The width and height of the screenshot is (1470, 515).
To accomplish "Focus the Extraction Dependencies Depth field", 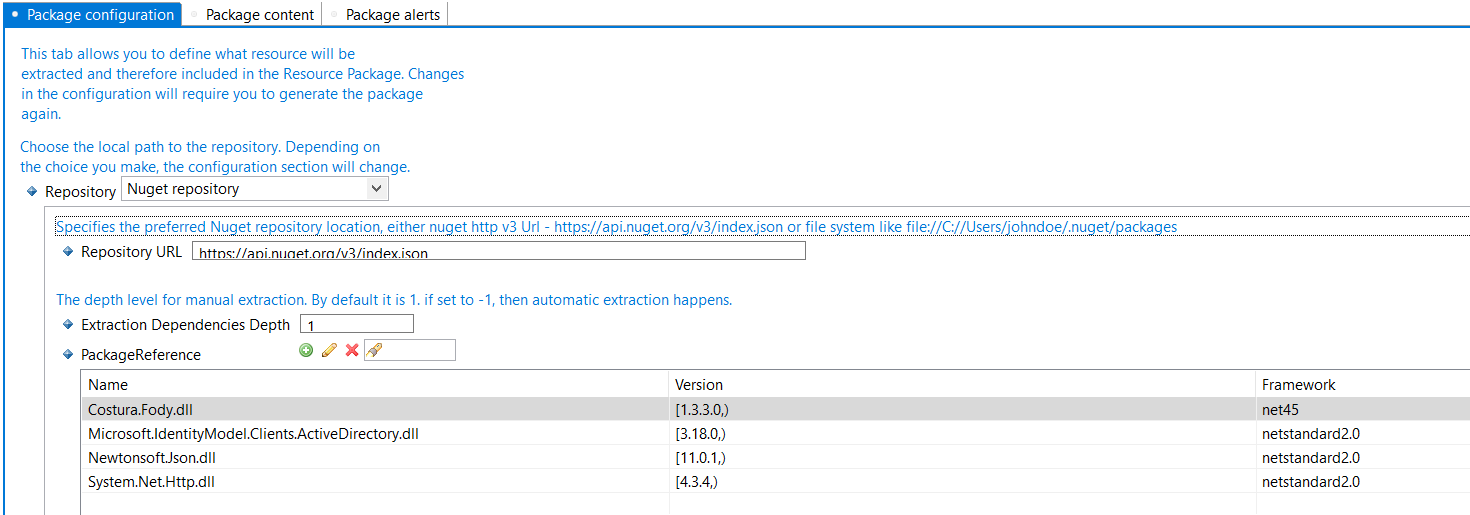I will click(x=357, y=324).
